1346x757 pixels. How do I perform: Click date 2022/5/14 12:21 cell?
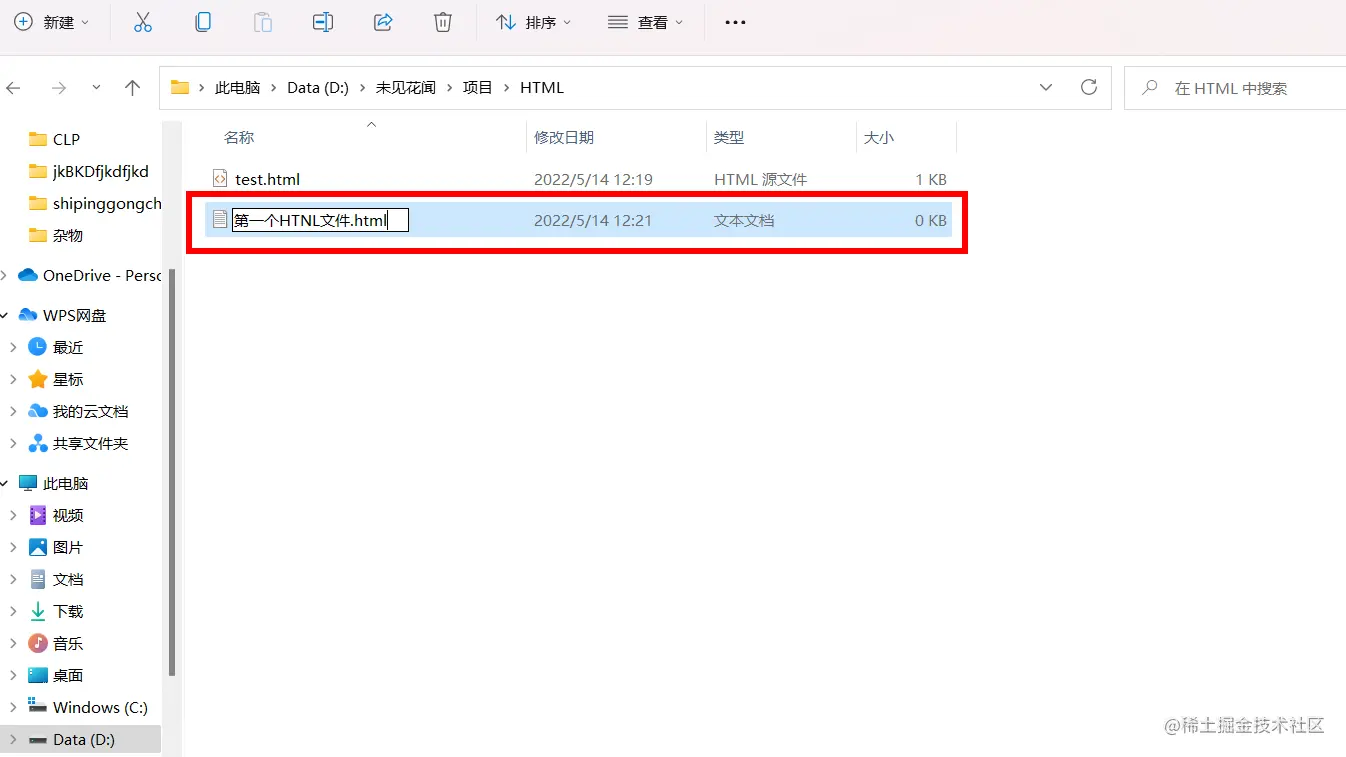[593, 220]
